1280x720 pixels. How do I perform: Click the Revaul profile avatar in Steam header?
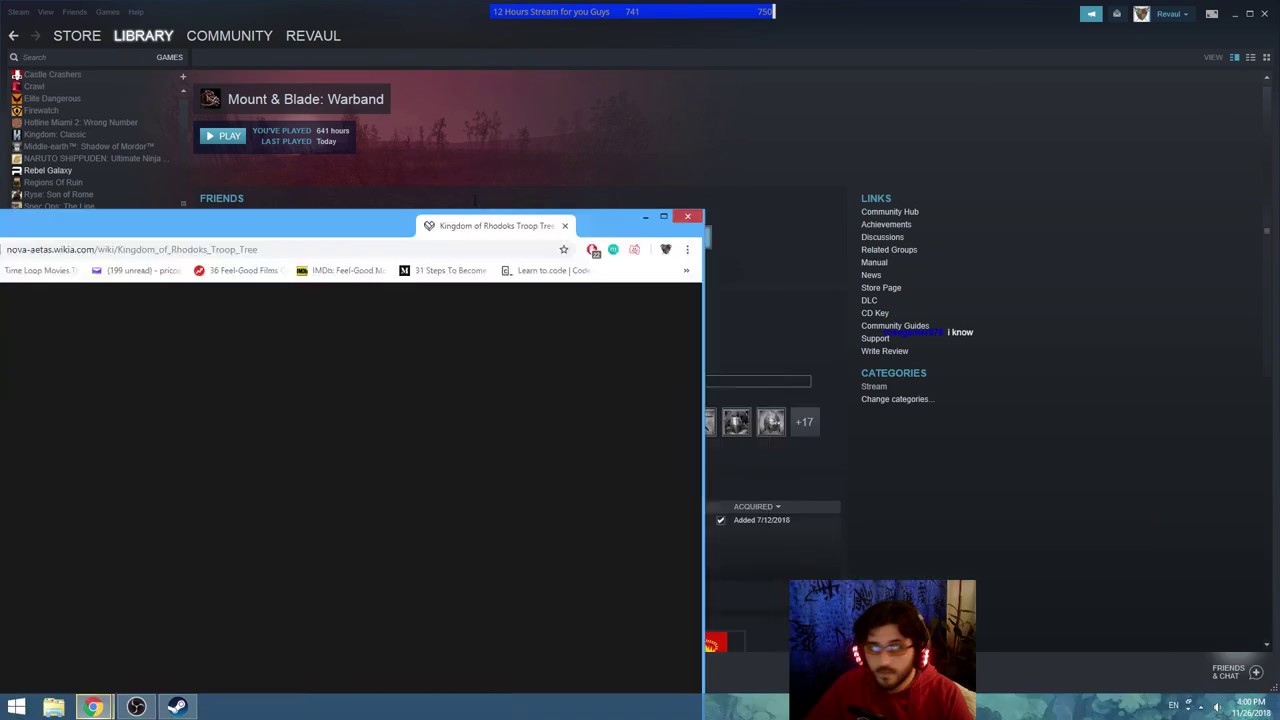tap(1142, 14)
